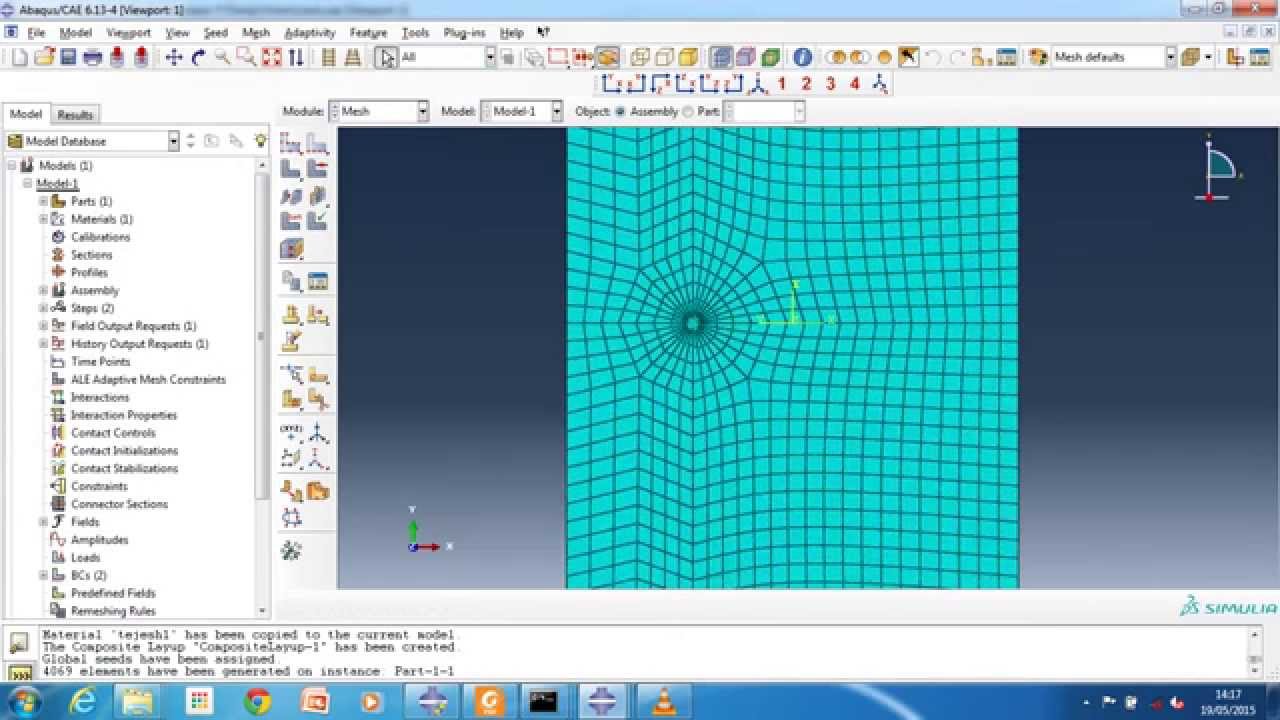Click the Color Code palette icon
Viewport: 1280px width, 720px height.
[x=1038, y=57]
